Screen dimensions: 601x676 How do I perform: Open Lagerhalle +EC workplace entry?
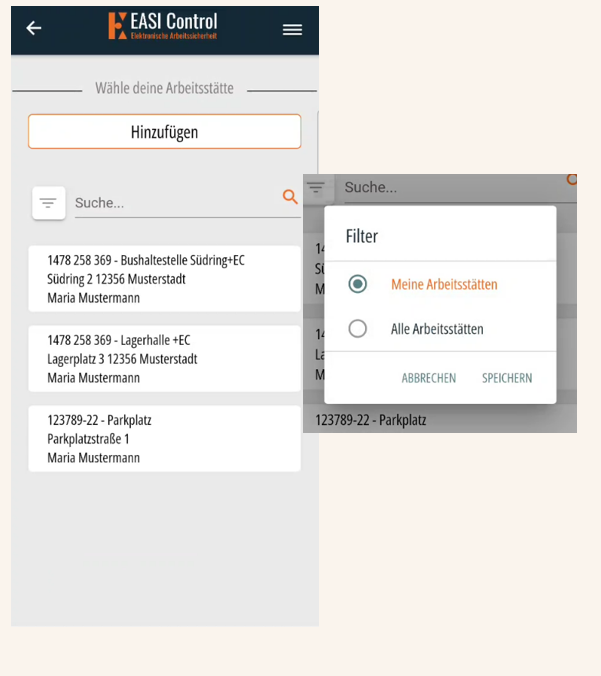(164, 359)
